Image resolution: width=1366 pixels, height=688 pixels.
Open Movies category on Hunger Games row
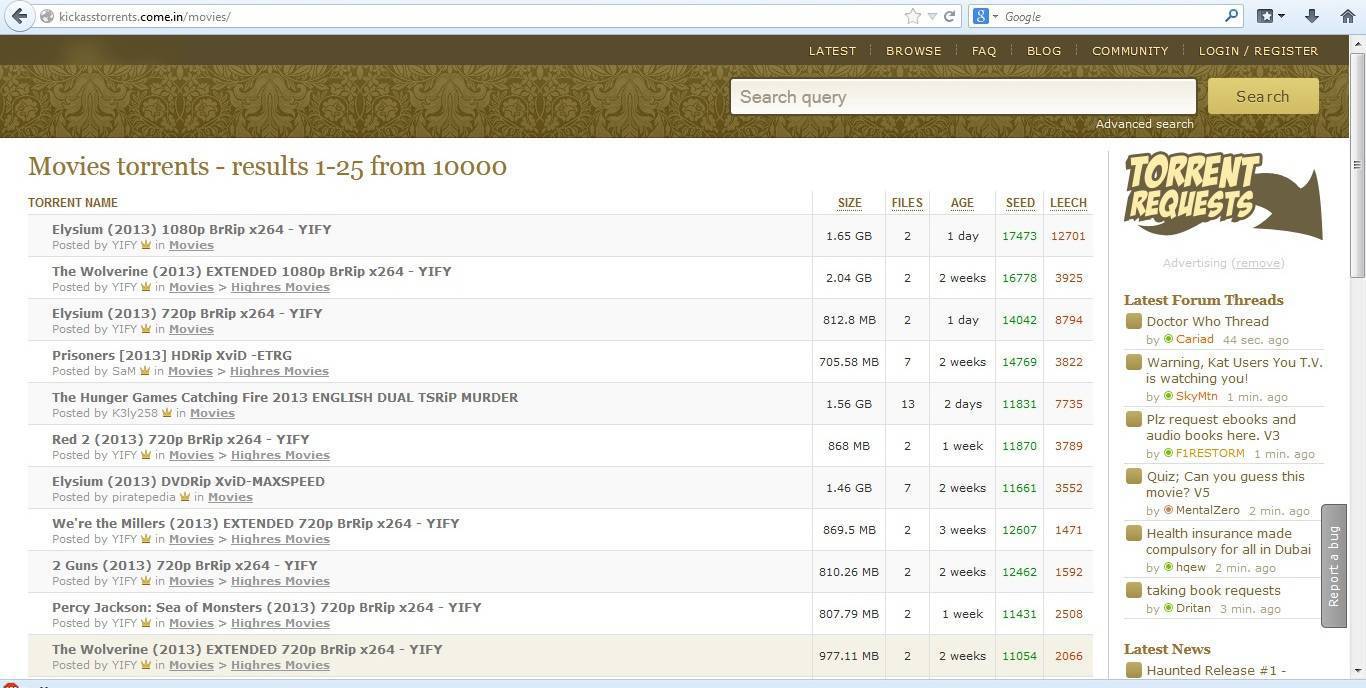pos(212,413)
